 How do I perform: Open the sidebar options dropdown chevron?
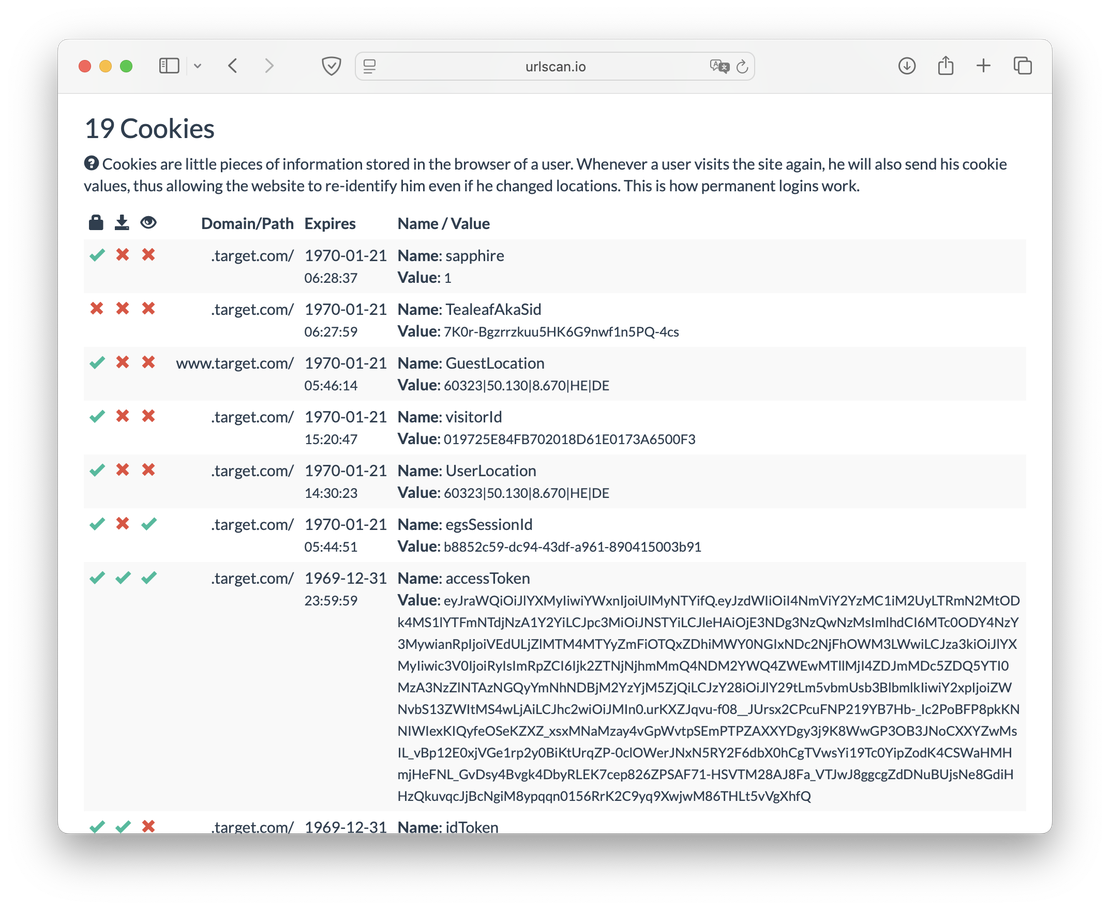197,66
